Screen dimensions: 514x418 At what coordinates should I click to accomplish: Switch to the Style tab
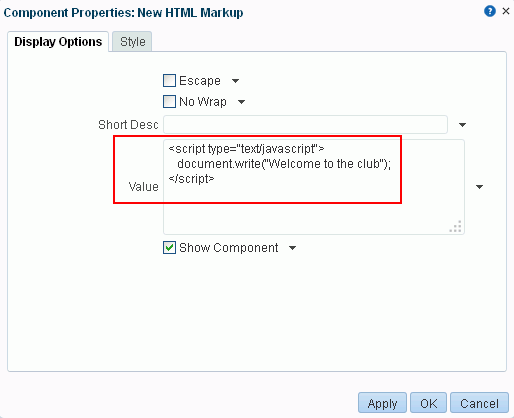pyautogui.click(x=132, y=42)
